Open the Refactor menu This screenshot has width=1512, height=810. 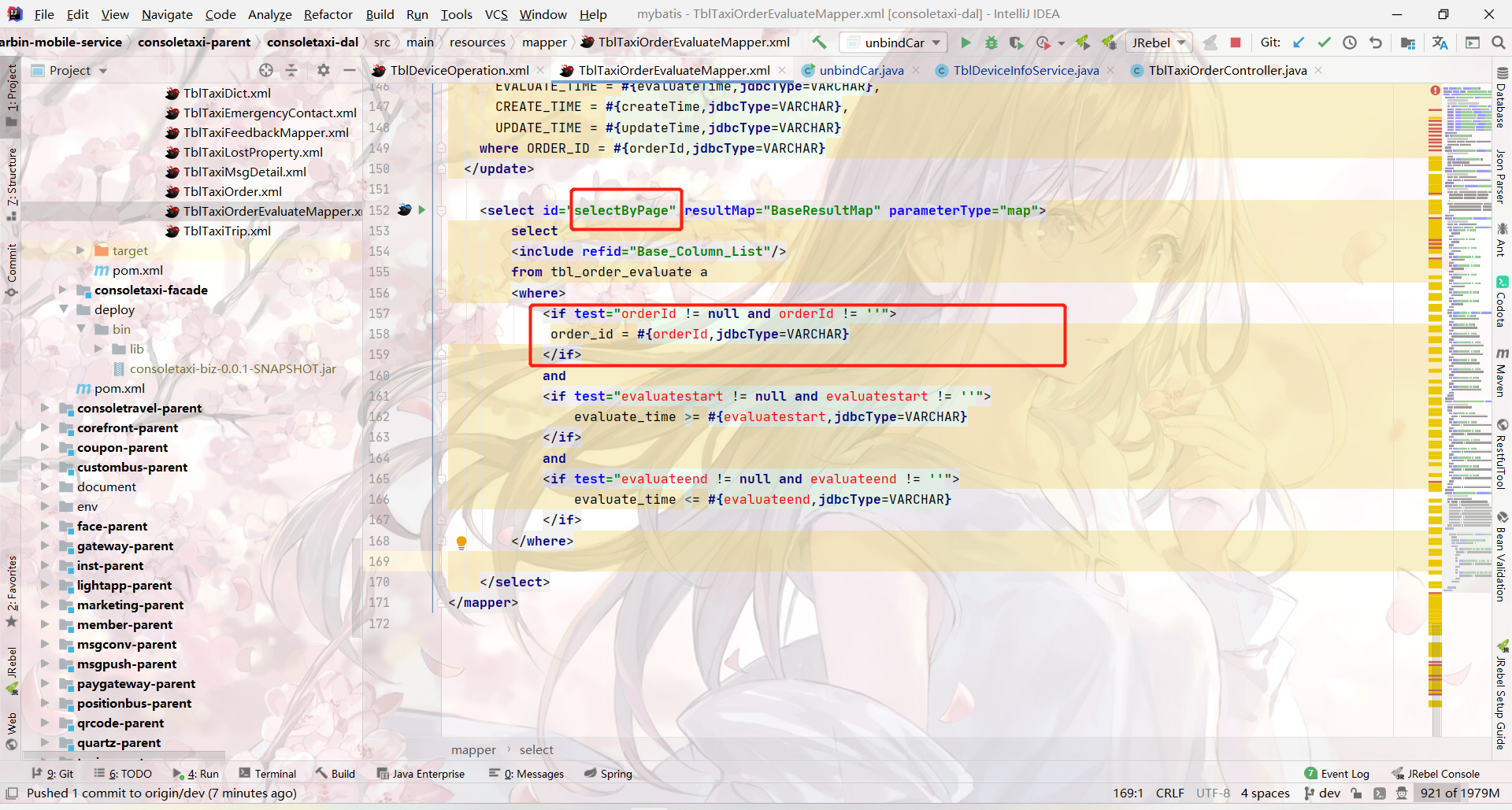coord(328,14)
